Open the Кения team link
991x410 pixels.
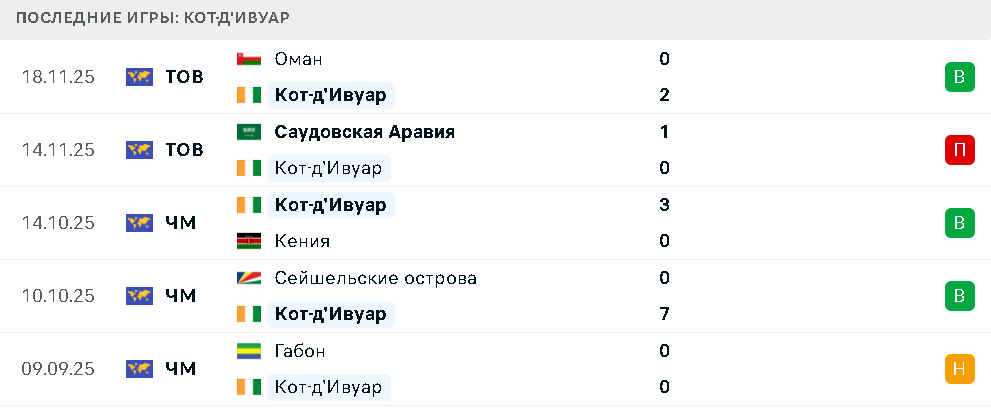click(301, 241)
